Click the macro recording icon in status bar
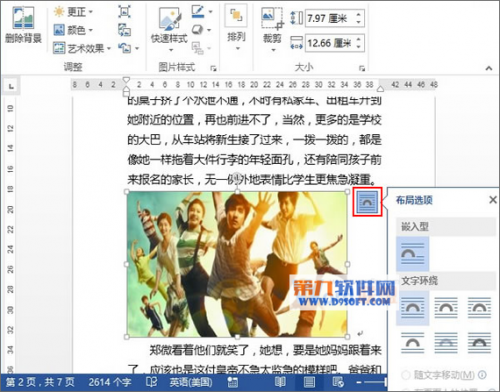The width and height of the screenshot is (500, 392). click(232, 382)
